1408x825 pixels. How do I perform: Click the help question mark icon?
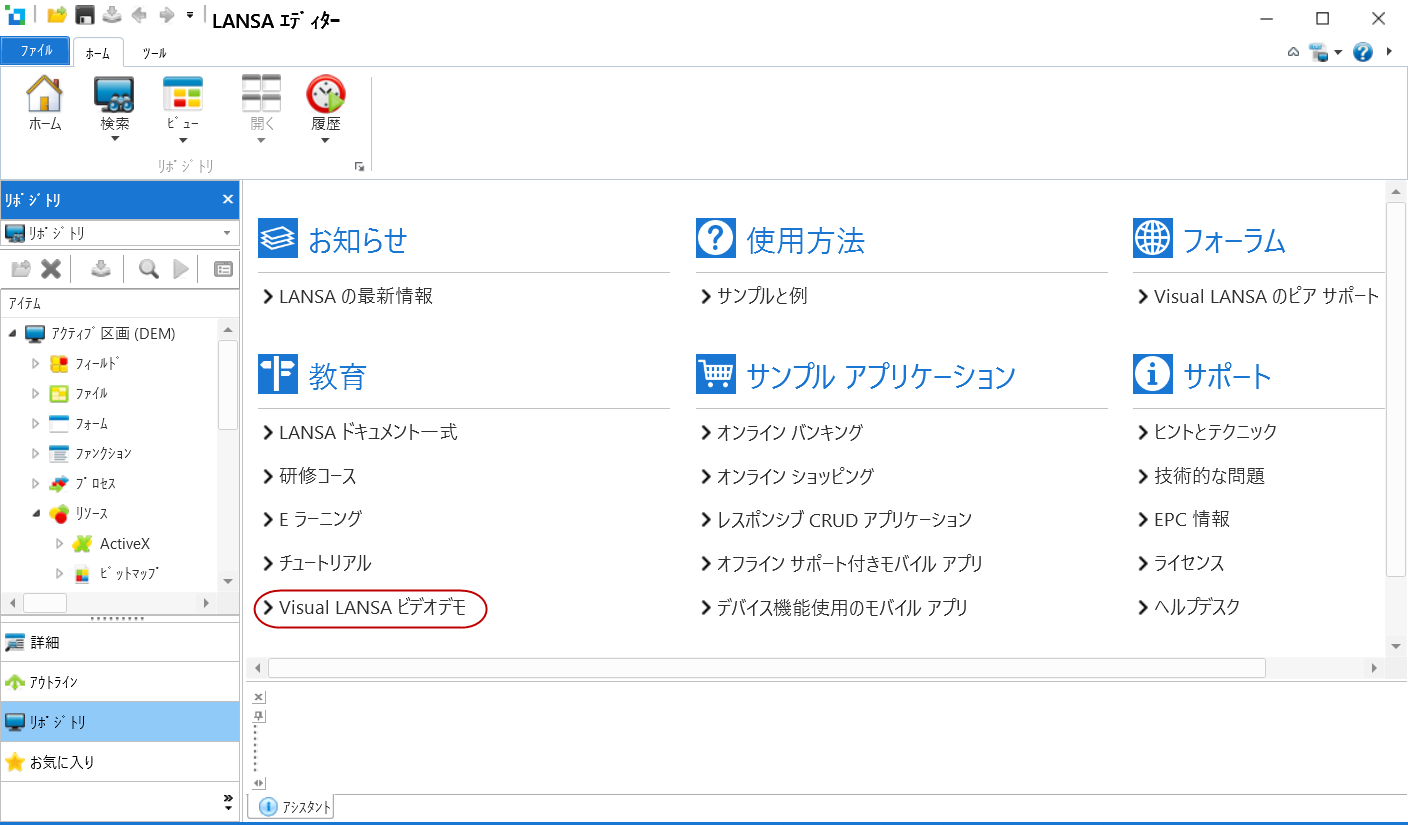click(1363, 52)
